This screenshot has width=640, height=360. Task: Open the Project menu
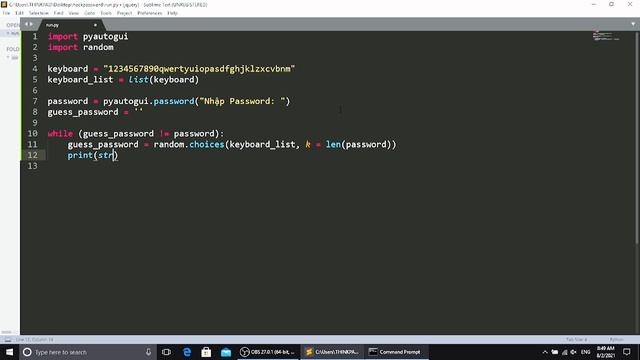124,13
